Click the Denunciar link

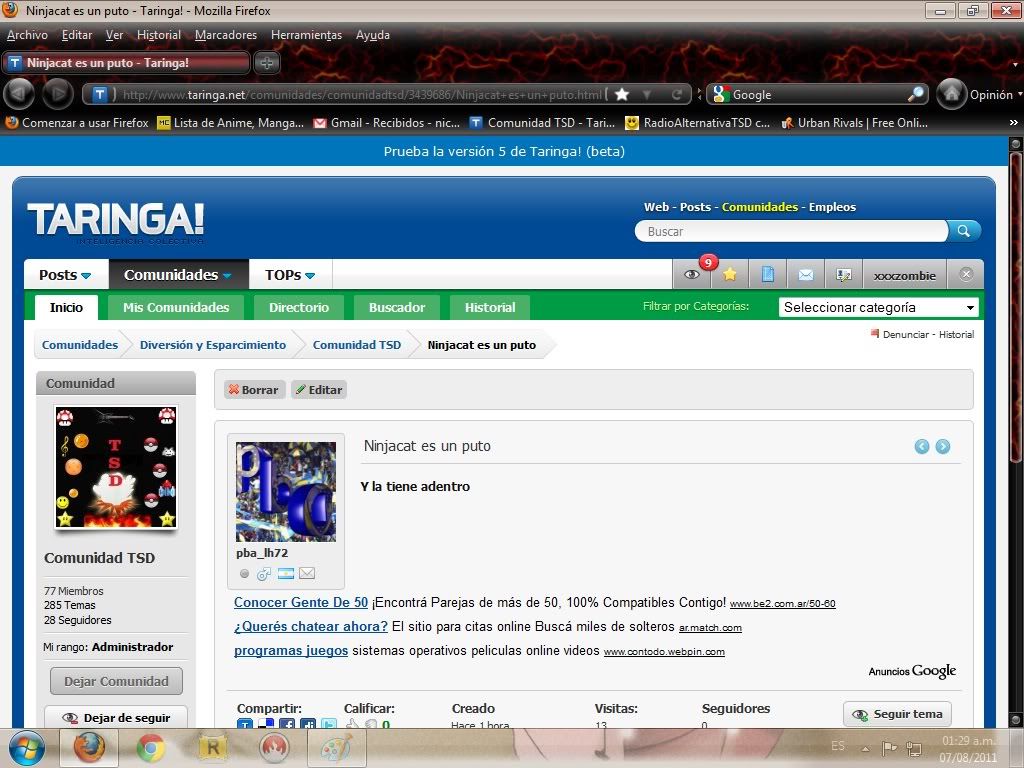(x=905, y=334)
